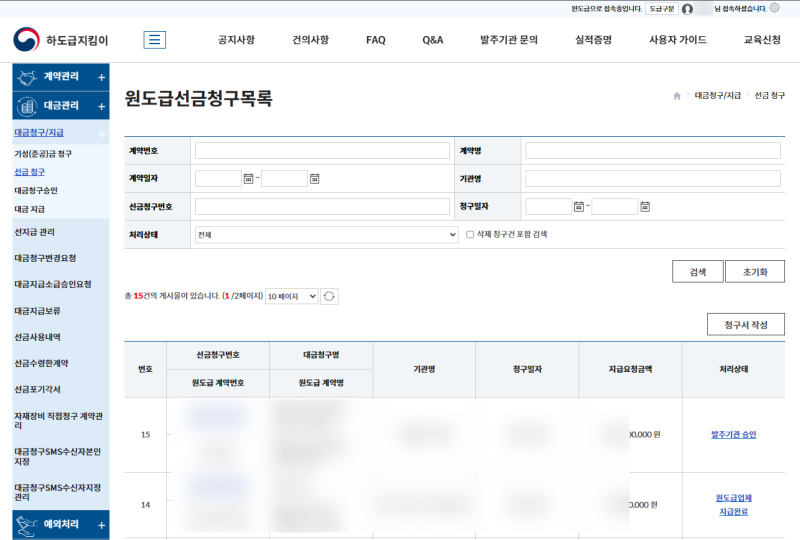Select 대금청구승인 in sidebar
Image resolution: width=800 pixels, height=540 pixels.
point(36,190)
